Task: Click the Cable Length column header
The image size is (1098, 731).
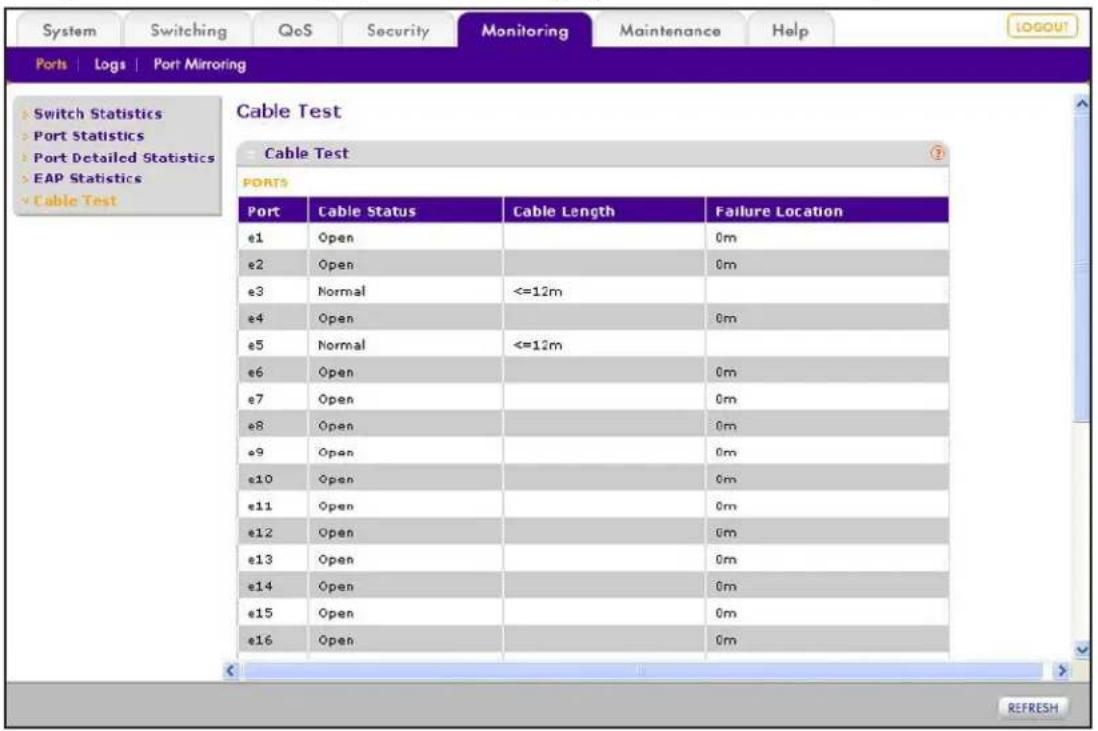Action: pos(604,211)
